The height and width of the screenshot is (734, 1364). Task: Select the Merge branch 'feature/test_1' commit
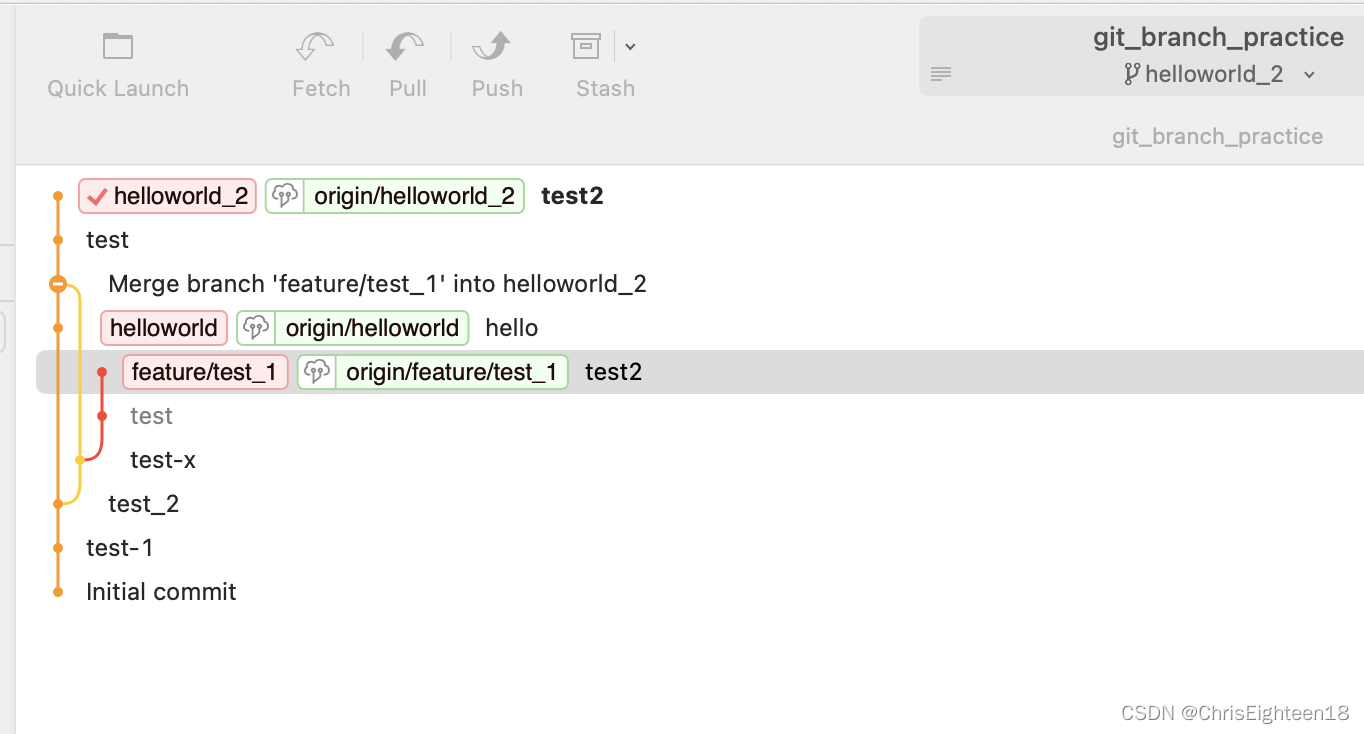click(x=377, y=284)
